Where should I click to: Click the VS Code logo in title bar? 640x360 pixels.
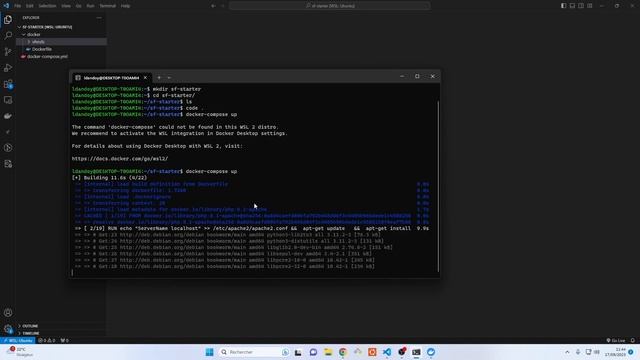pos(6,6)
